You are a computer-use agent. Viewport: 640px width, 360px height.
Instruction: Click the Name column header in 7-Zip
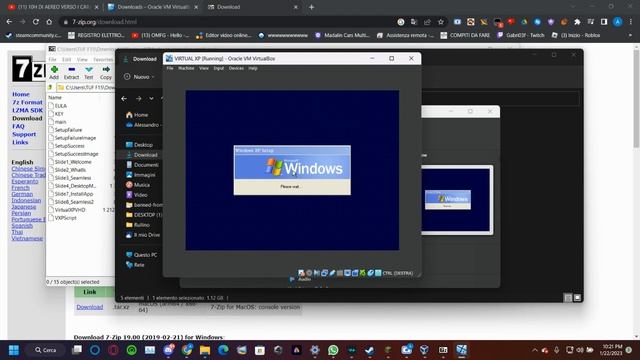55,98
